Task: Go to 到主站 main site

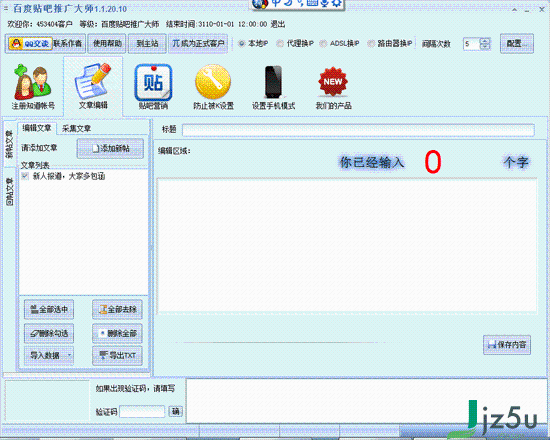Action: (147, 44)
